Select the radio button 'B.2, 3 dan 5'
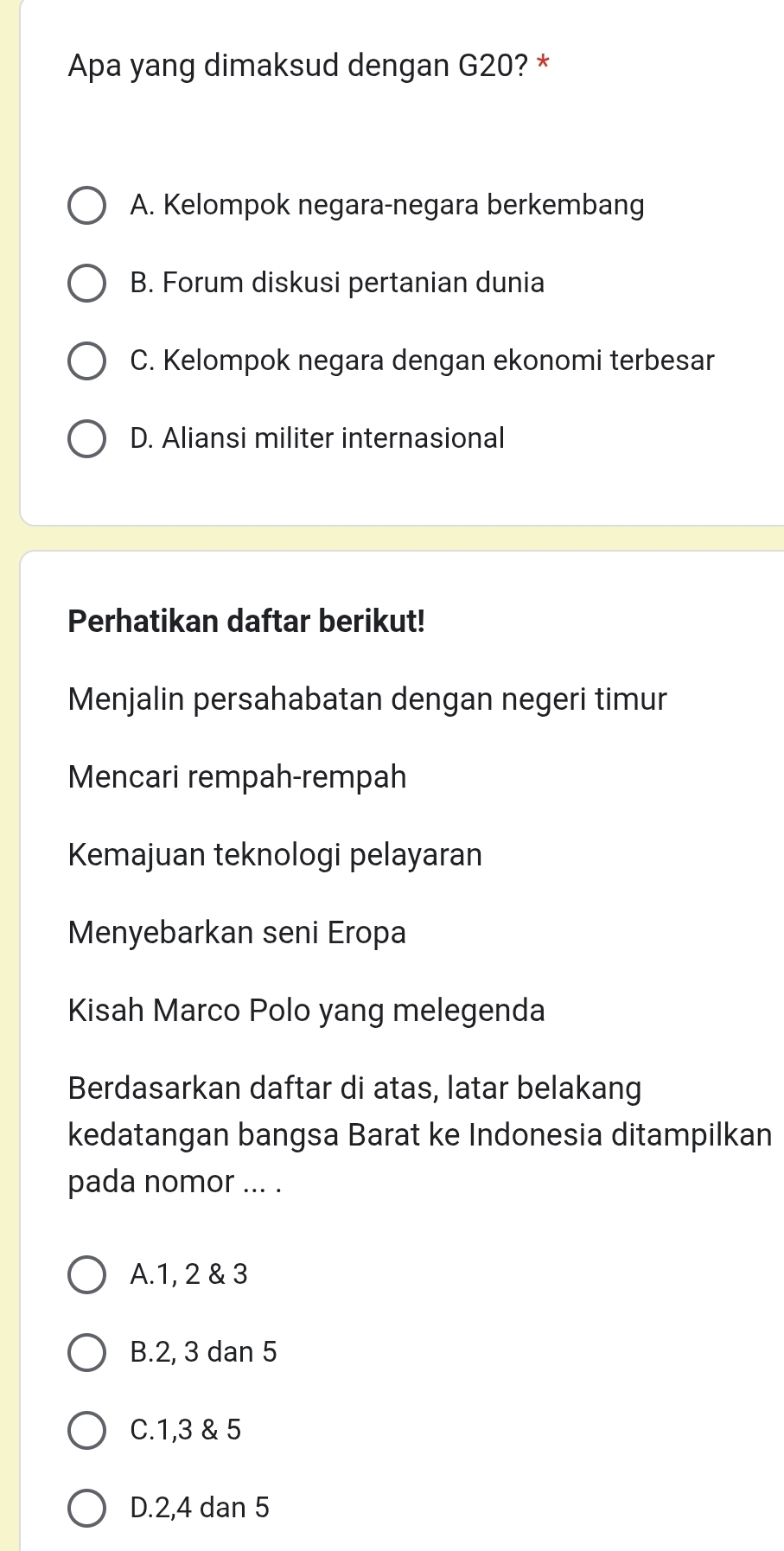The height and width of the screenshot is (1551, 784). [87, 1353]
